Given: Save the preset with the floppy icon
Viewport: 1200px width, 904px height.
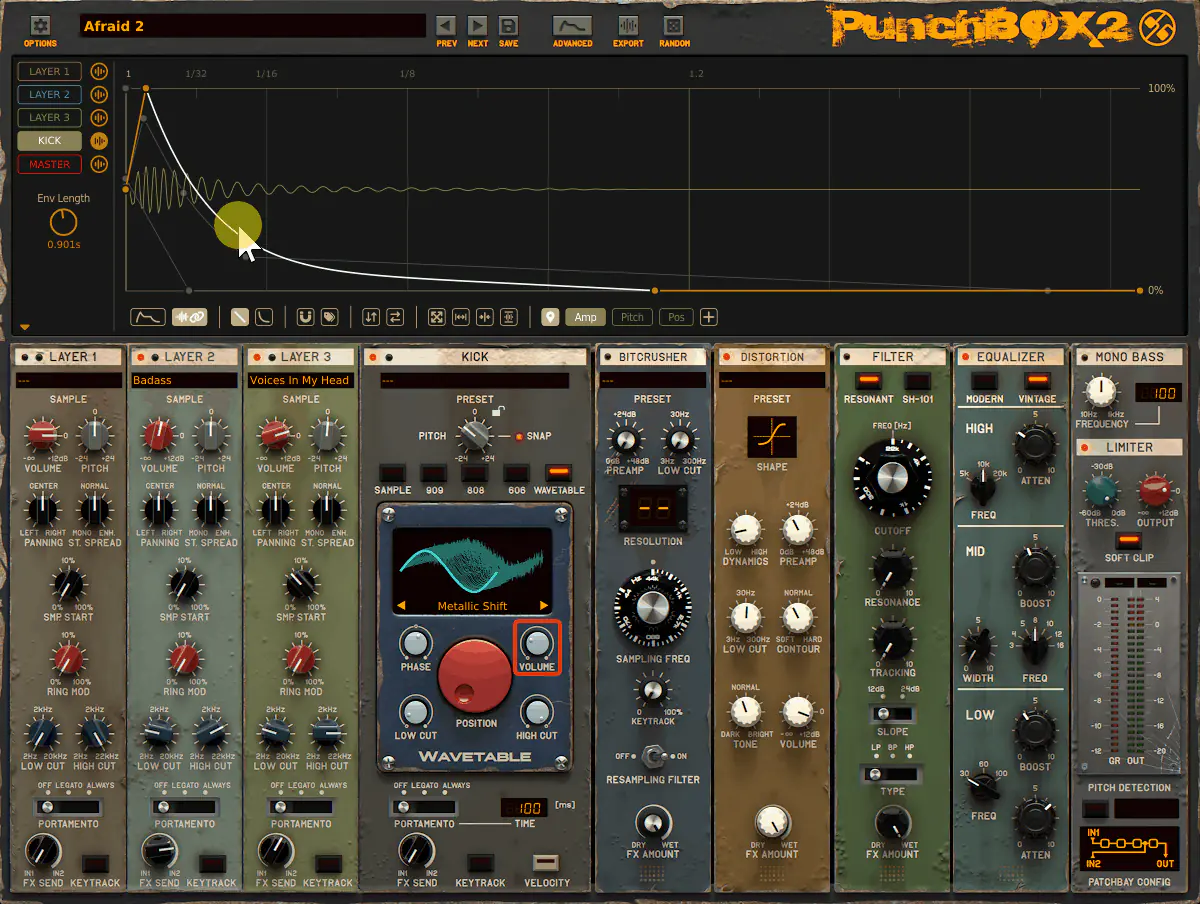Looking at the screenshot, I should click(x=508, y=26).
